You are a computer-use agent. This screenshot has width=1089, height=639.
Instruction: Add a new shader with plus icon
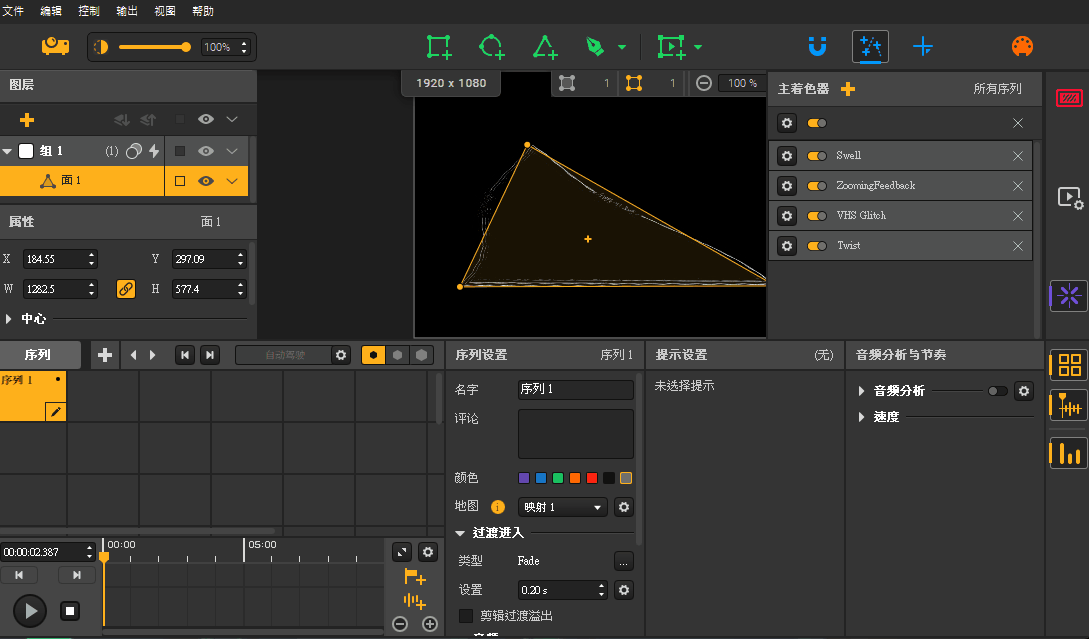tap(848, 89)
